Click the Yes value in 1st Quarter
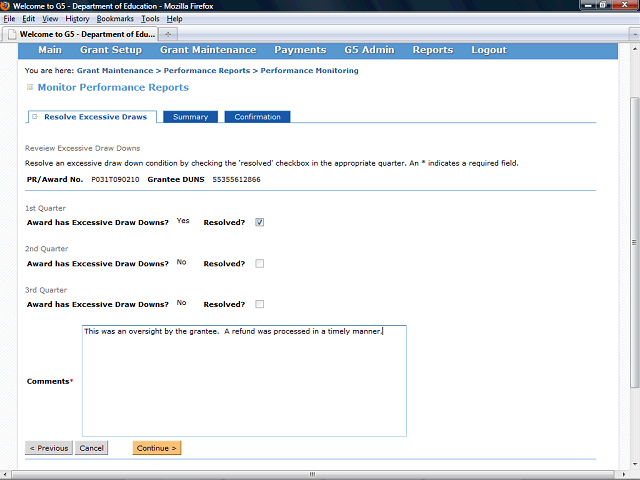Screen dimensions: 640x480 [183, 220]
